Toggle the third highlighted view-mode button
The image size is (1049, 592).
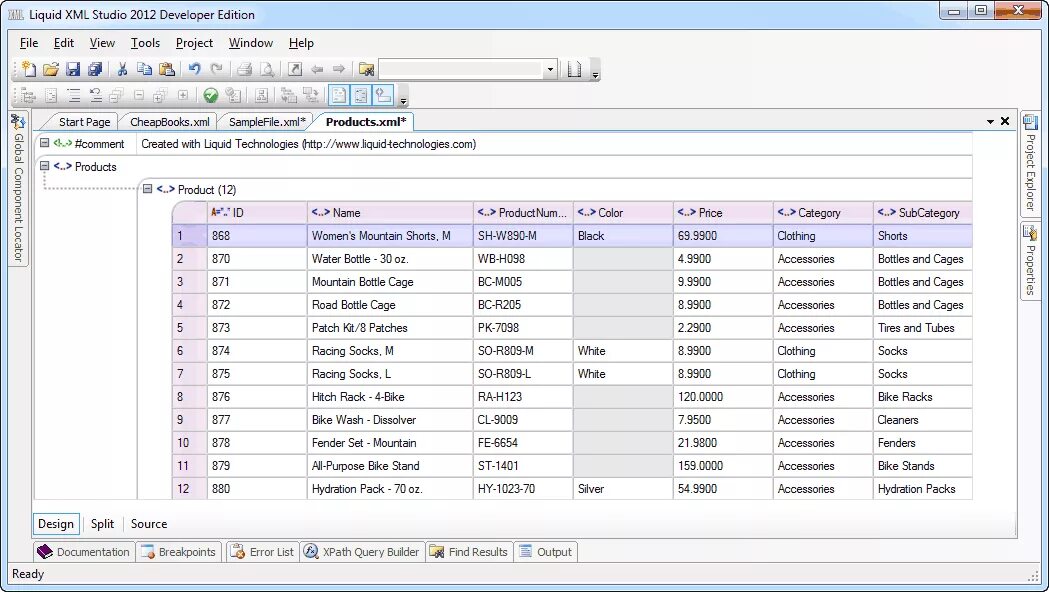pyautogui.click(x=383, y=96)
